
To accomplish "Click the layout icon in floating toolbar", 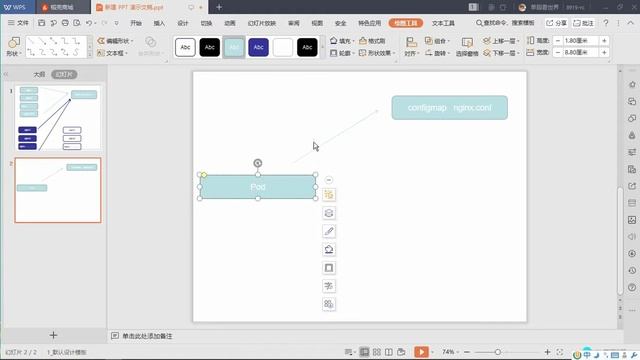I will 329,195.
